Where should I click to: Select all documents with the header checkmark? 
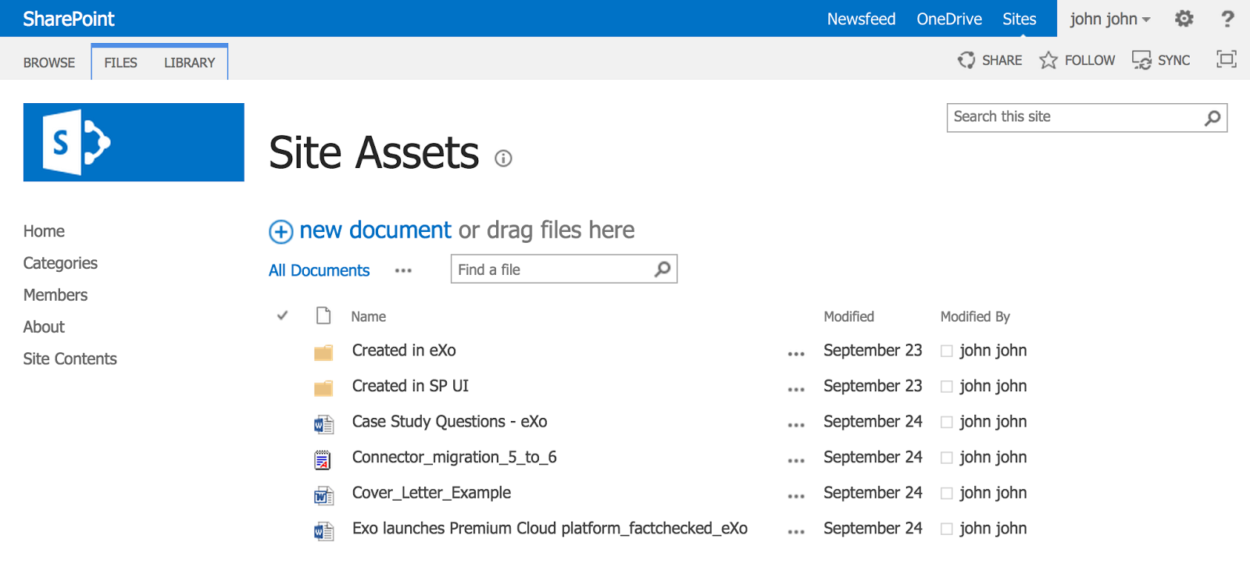(282, 315)
